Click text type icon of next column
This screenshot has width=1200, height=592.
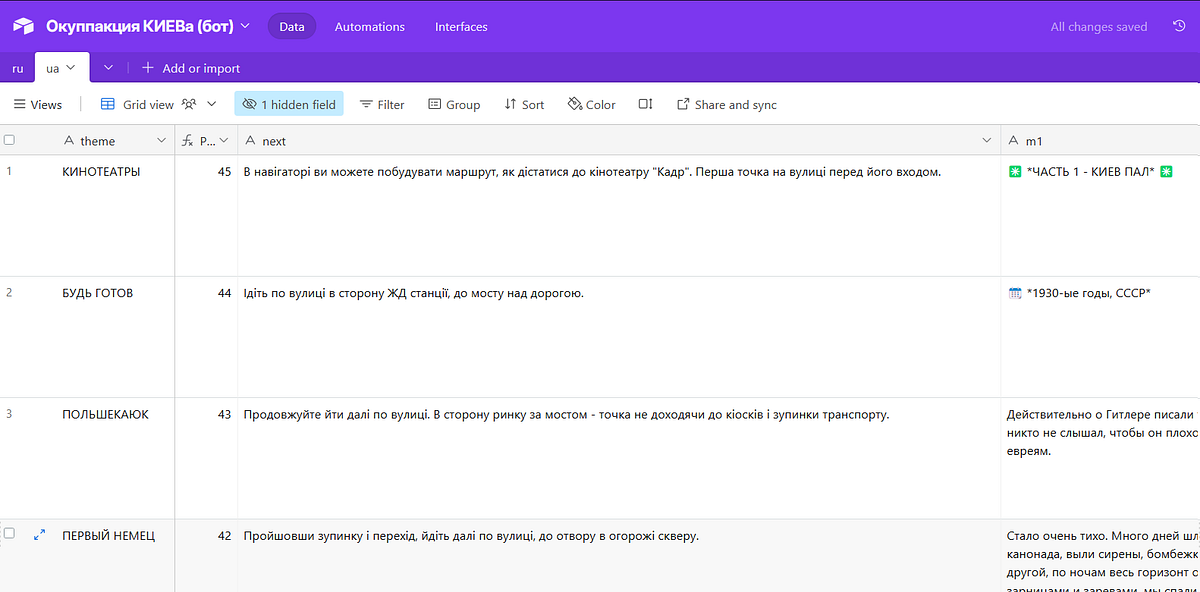click(250, 141)
